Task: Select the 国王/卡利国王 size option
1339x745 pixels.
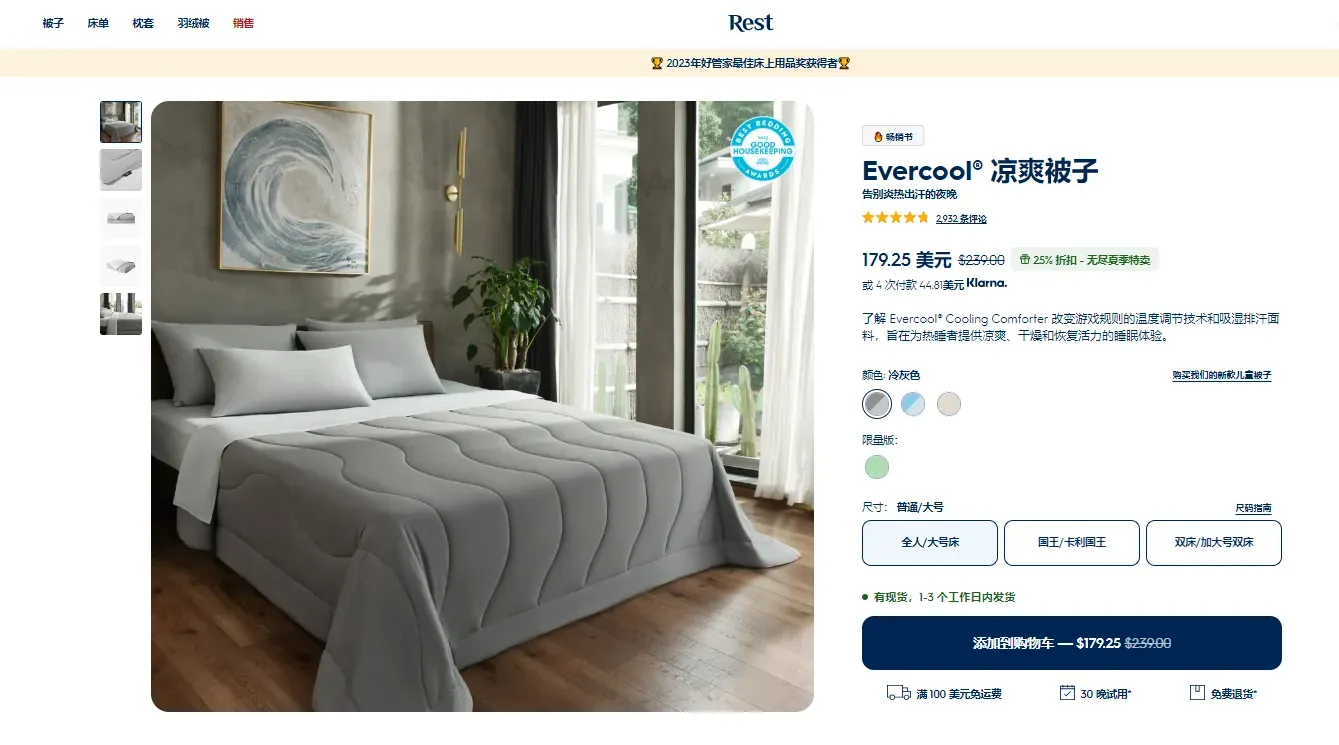Action: click(x=1072, y=542)
